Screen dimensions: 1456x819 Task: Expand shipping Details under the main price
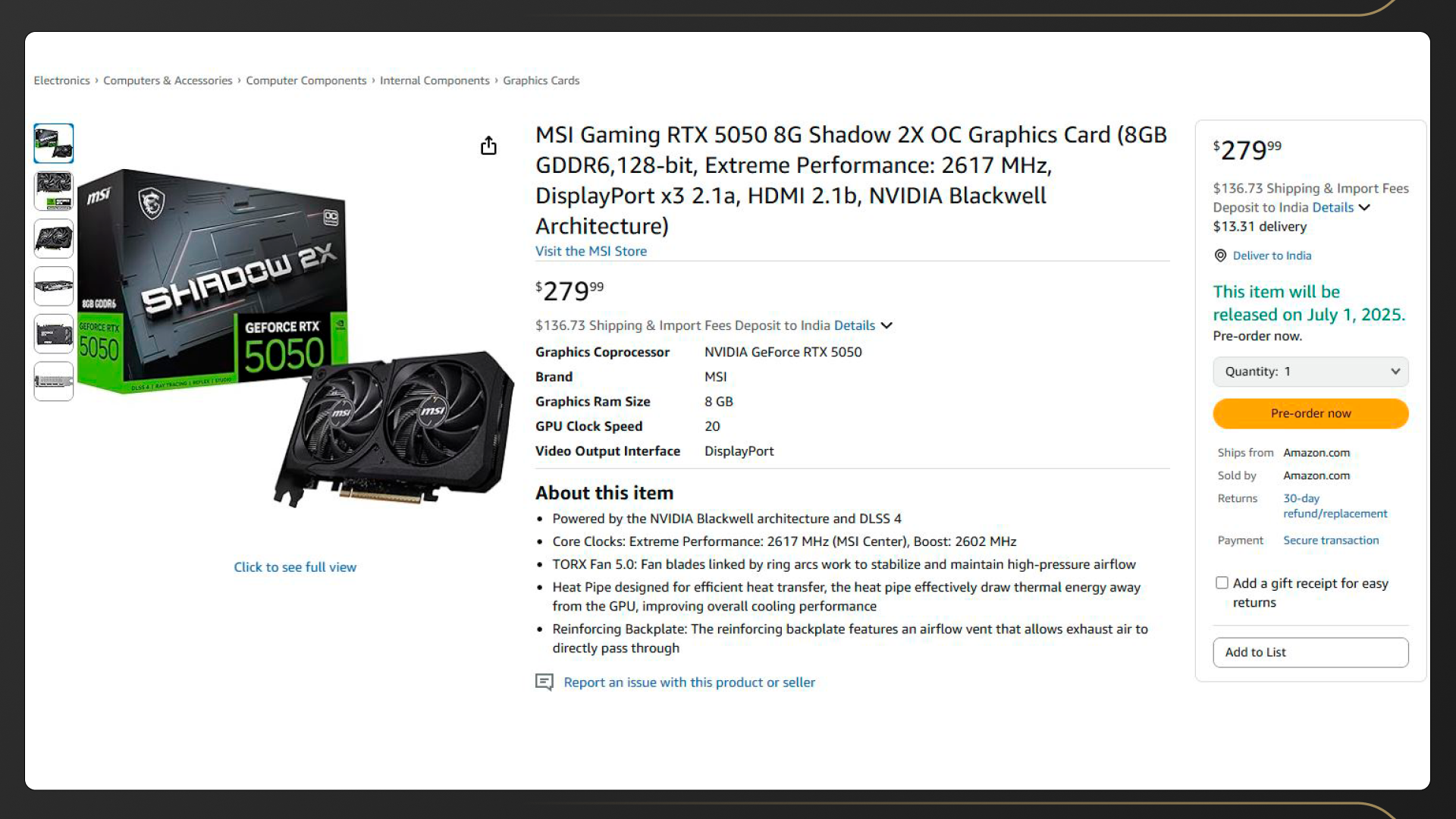[863, 325]
